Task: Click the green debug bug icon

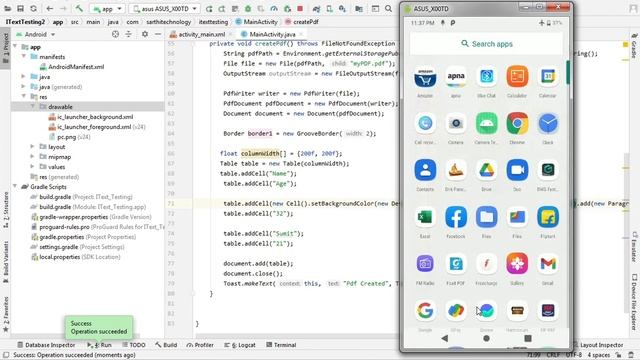Action: (x=248, y=9)
